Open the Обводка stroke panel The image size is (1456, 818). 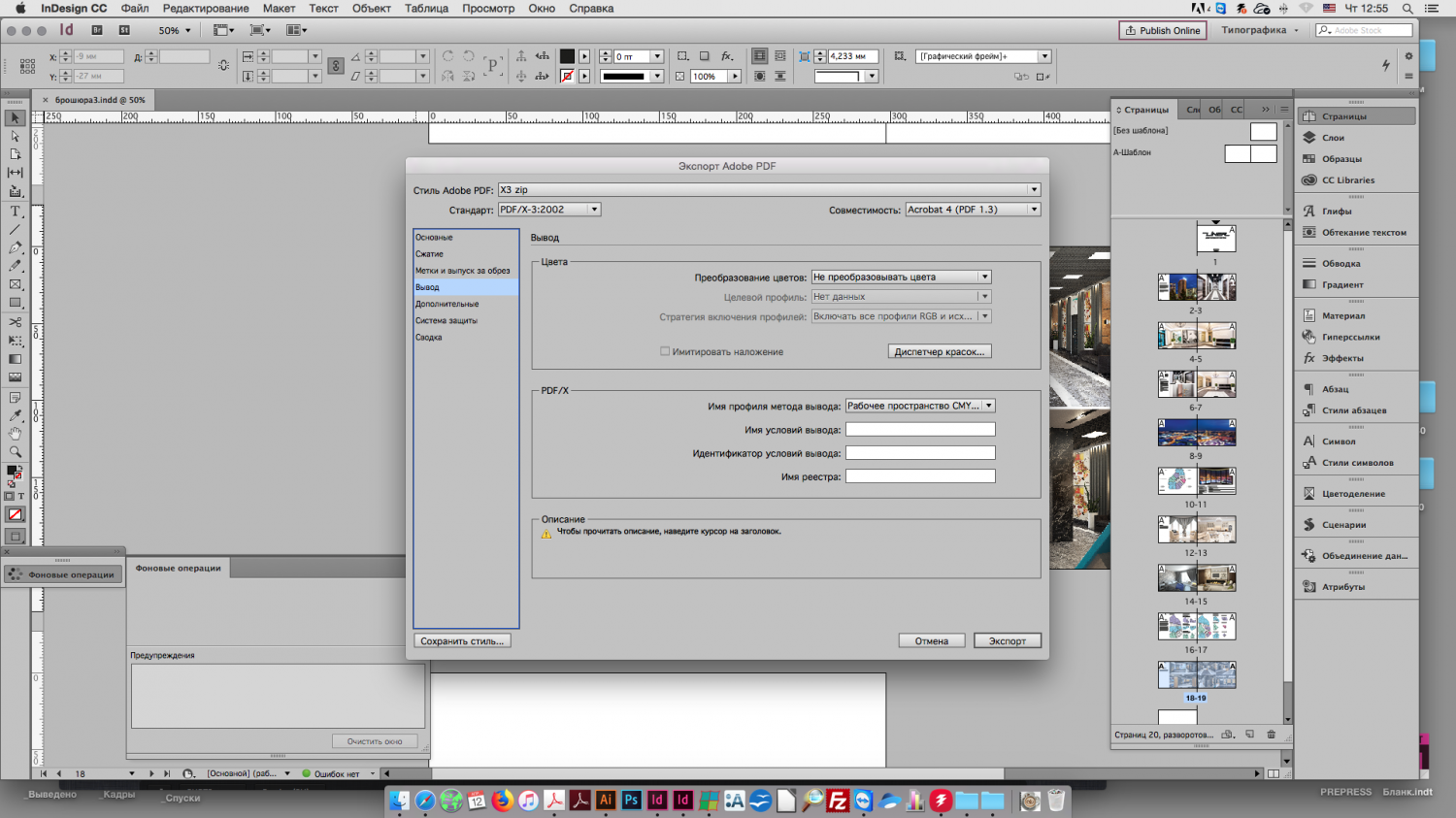(1340, 264)
